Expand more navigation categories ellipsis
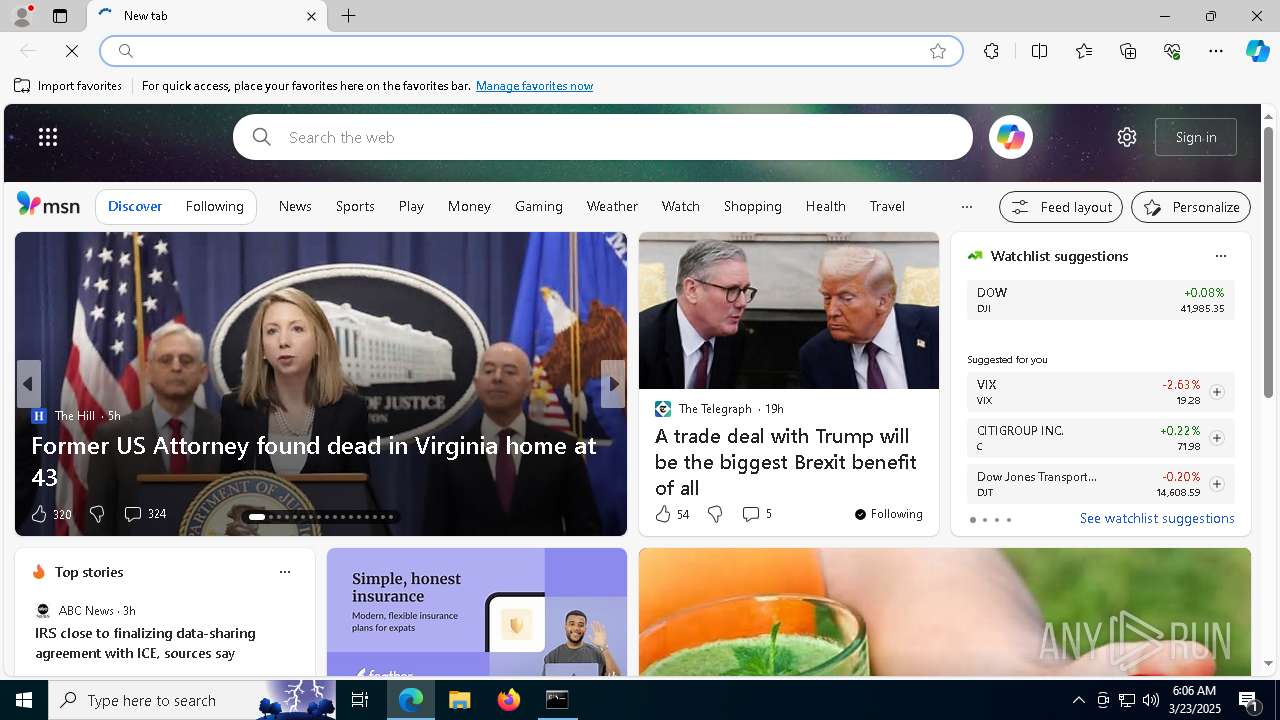The image size is (1280, 720). tap(966, 207)
